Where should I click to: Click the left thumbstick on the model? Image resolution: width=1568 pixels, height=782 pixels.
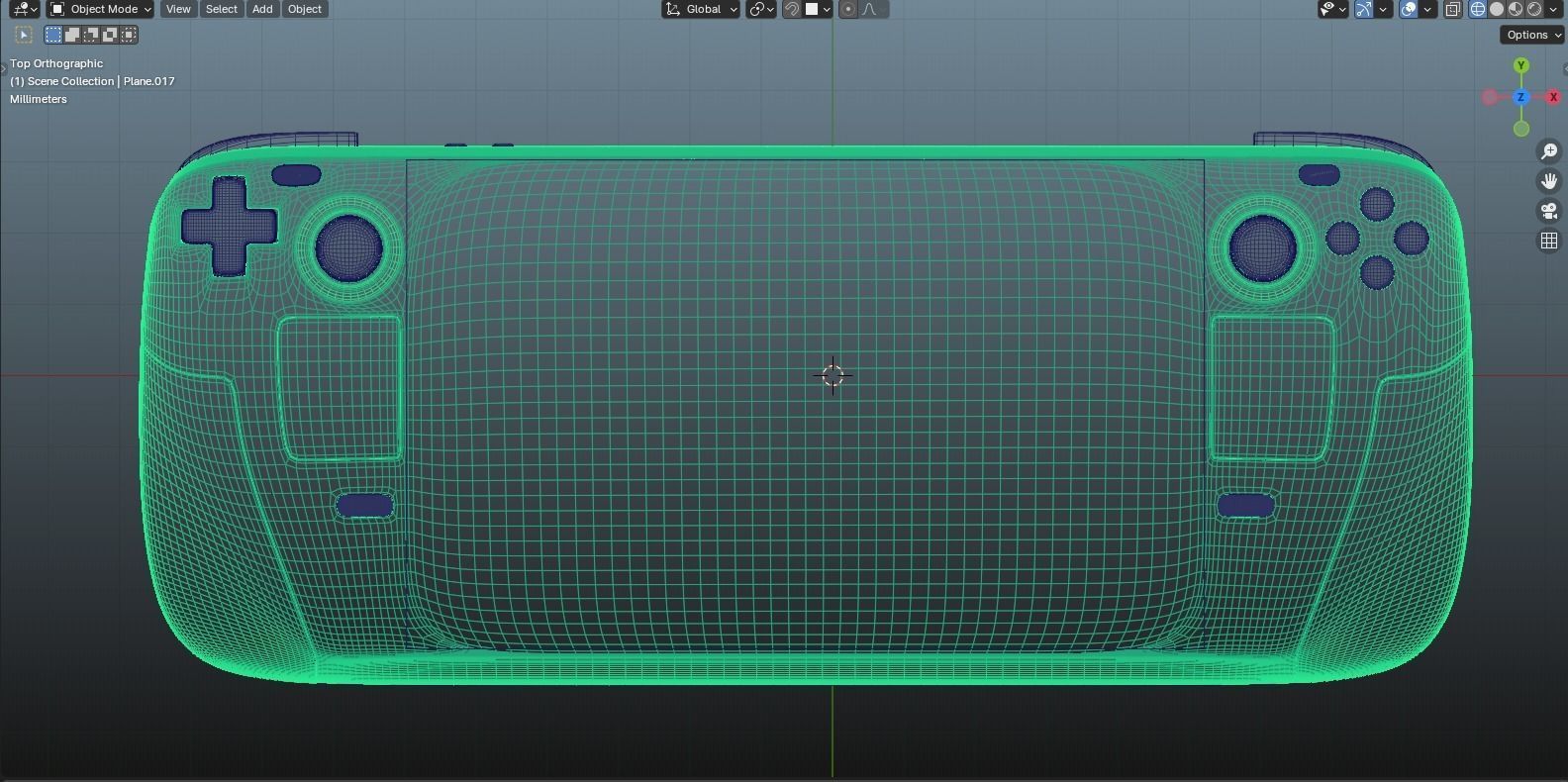coord(349,247)
